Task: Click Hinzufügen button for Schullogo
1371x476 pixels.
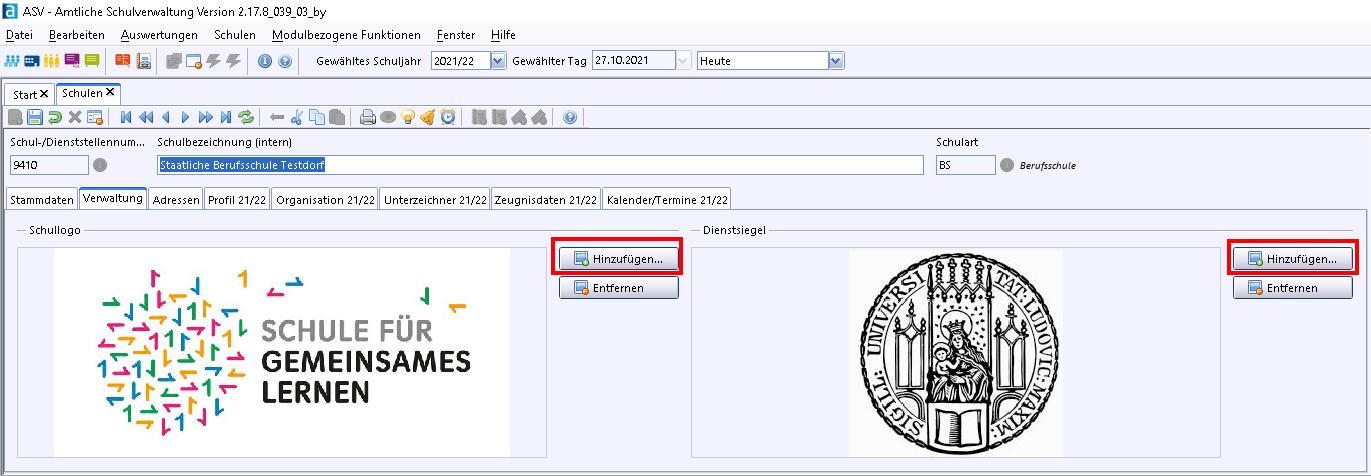Action: tap(619, 258)
